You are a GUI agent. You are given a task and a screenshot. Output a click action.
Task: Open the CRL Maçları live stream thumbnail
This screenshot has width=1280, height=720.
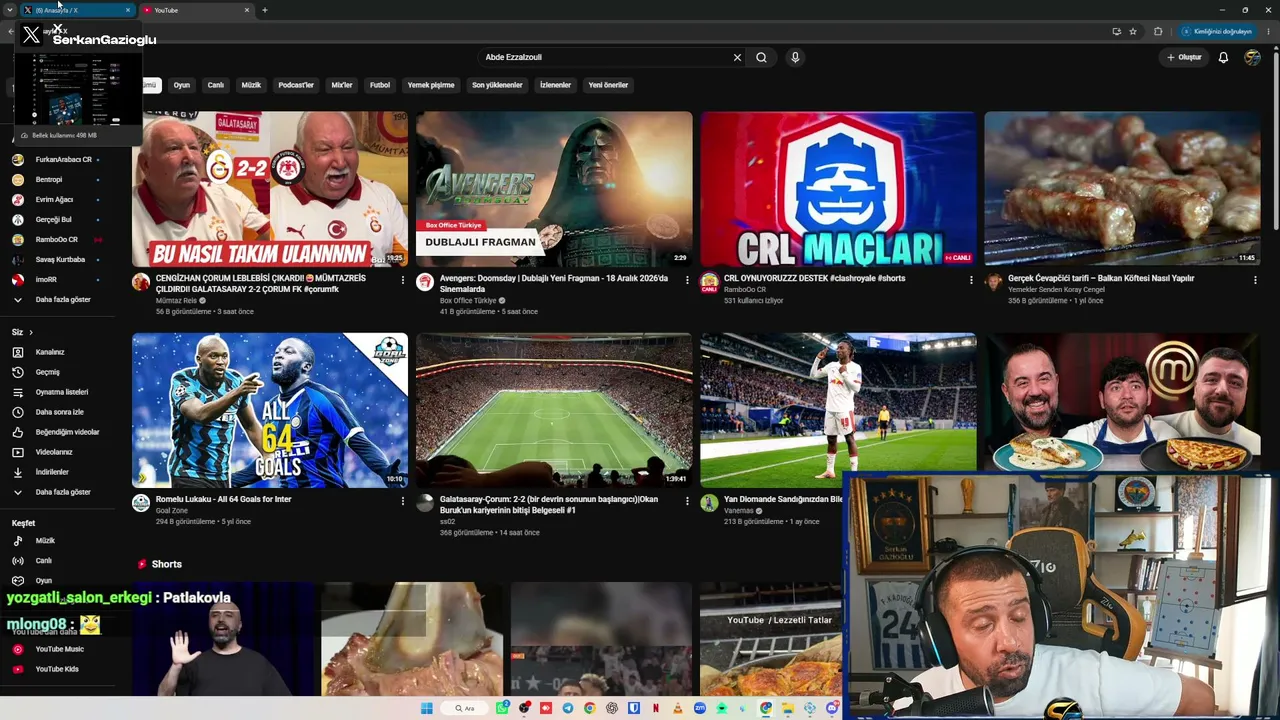(838, 189)
